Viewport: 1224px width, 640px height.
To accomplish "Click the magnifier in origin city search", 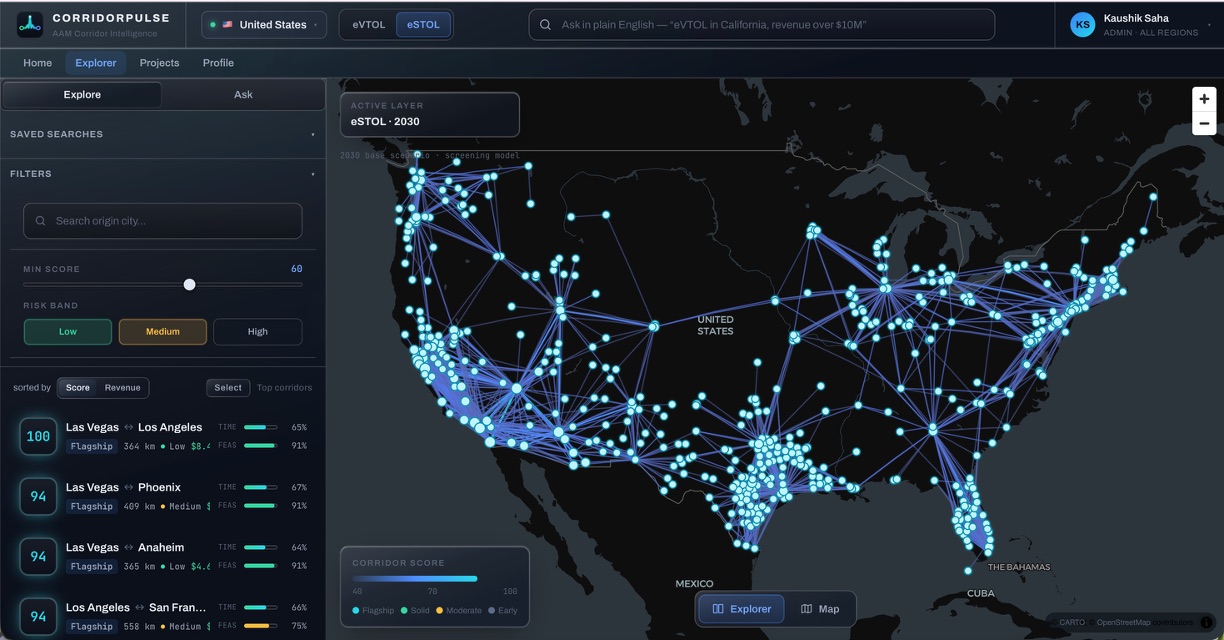I will [x=41, y=221].
